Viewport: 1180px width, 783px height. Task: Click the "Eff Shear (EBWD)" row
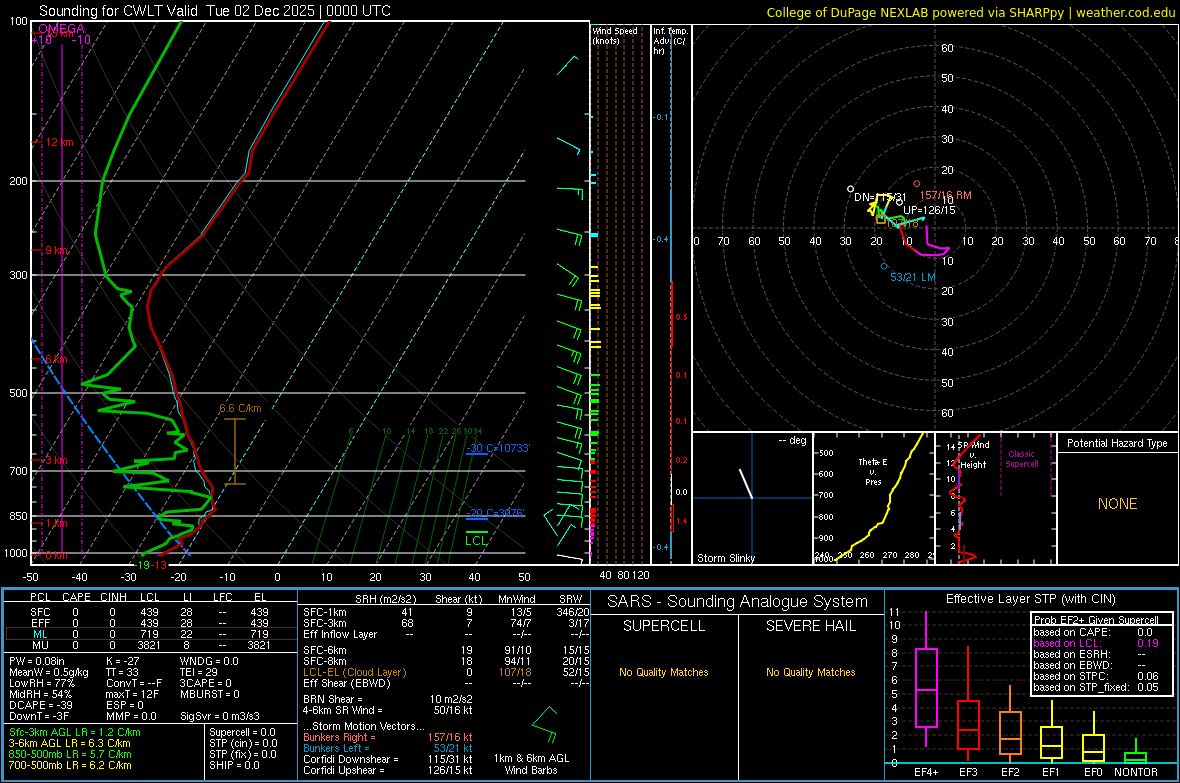coord(446,683)
